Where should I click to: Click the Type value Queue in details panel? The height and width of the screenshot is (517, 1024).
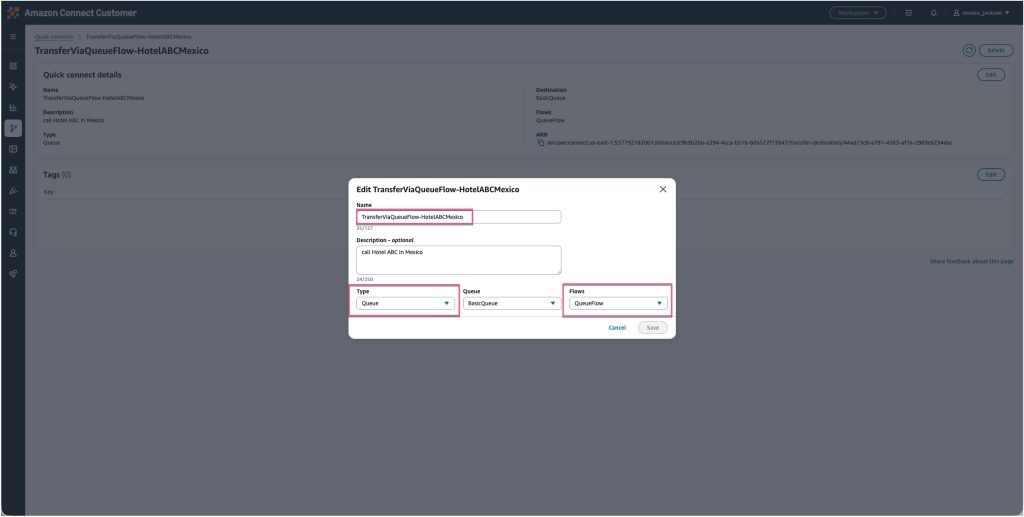pos(51,142)
